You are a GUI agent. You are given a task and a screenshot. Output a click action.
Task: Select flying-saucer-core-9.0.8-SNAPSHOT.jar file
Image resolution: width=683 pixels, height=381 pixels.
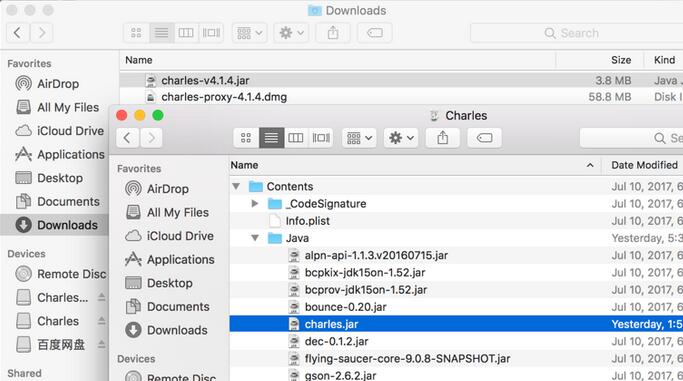456,358
